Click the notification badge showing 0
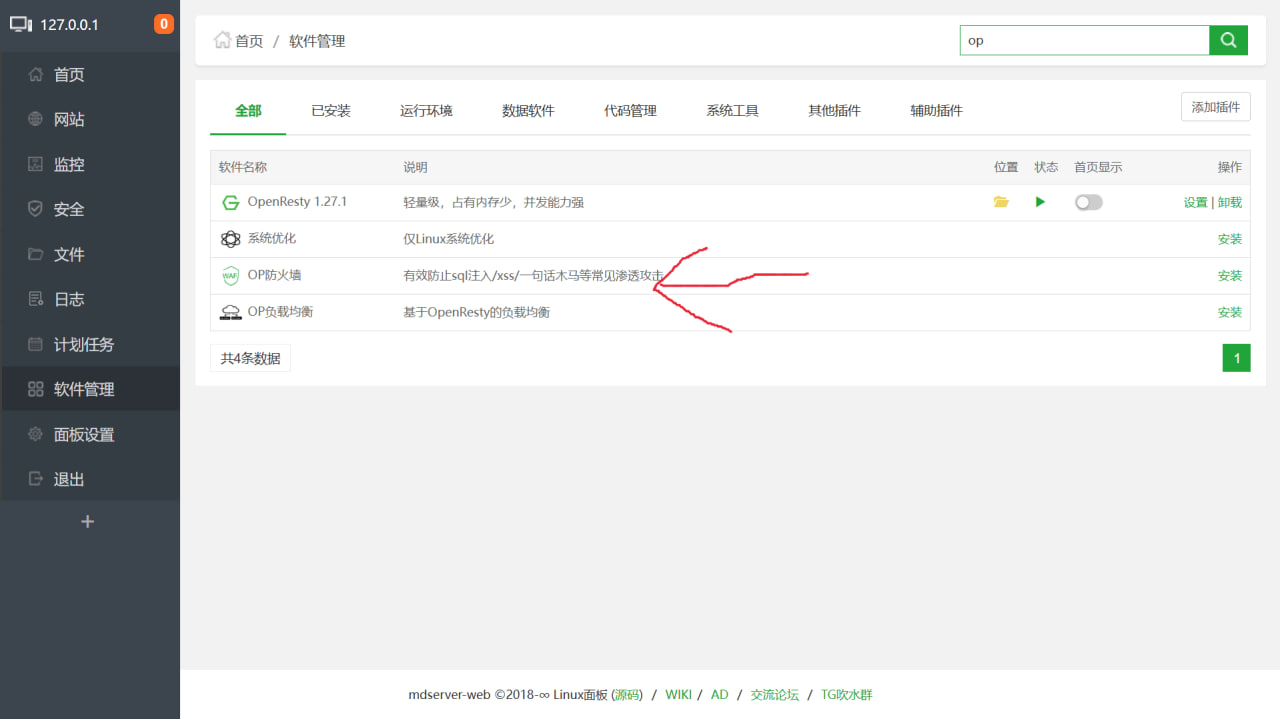Viewport: 1280px width, 719px height. tap(163, 22)
